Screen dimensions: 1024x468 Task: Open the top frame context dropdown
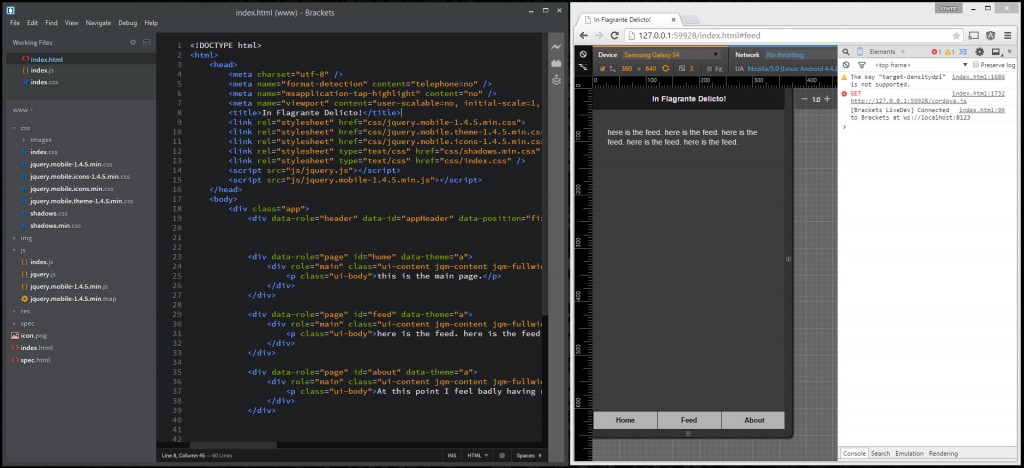pyautogui.click(x=921, y=65)
